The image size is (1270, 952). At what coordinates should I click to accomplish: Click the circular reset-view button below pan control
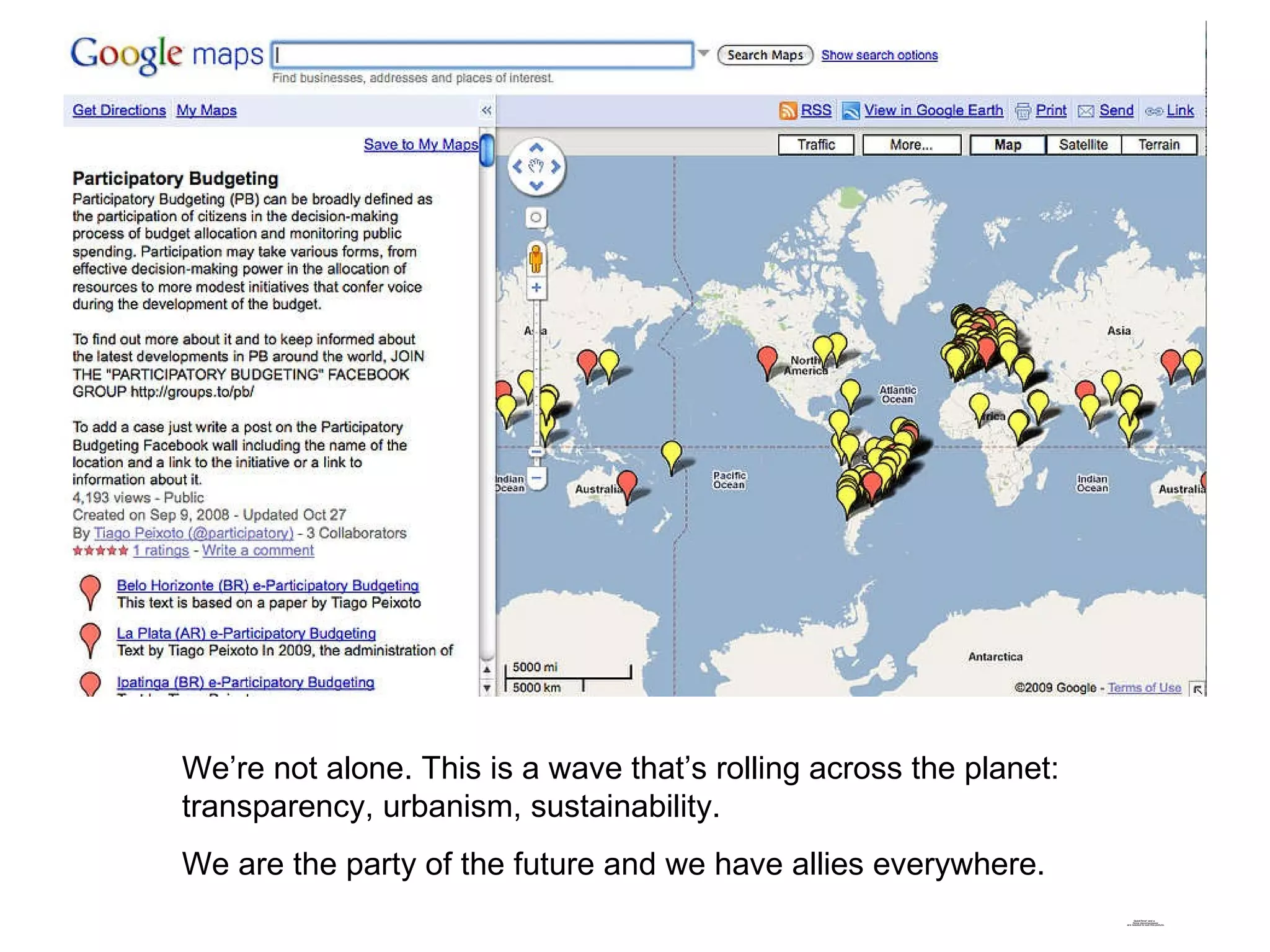(536, 218)
